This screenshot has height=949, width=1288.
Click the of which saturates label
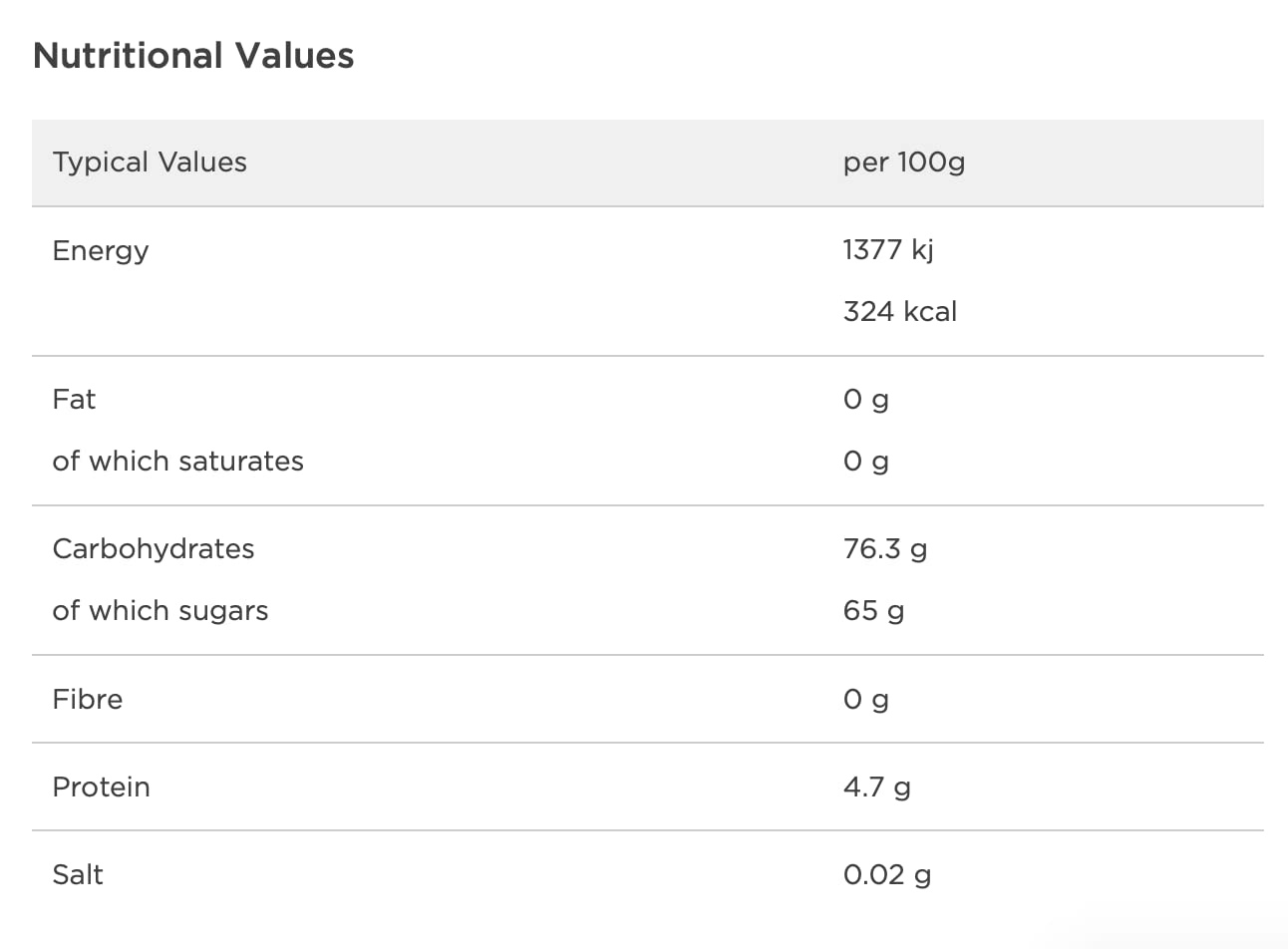pyautogui.click(x=177, y=462)
